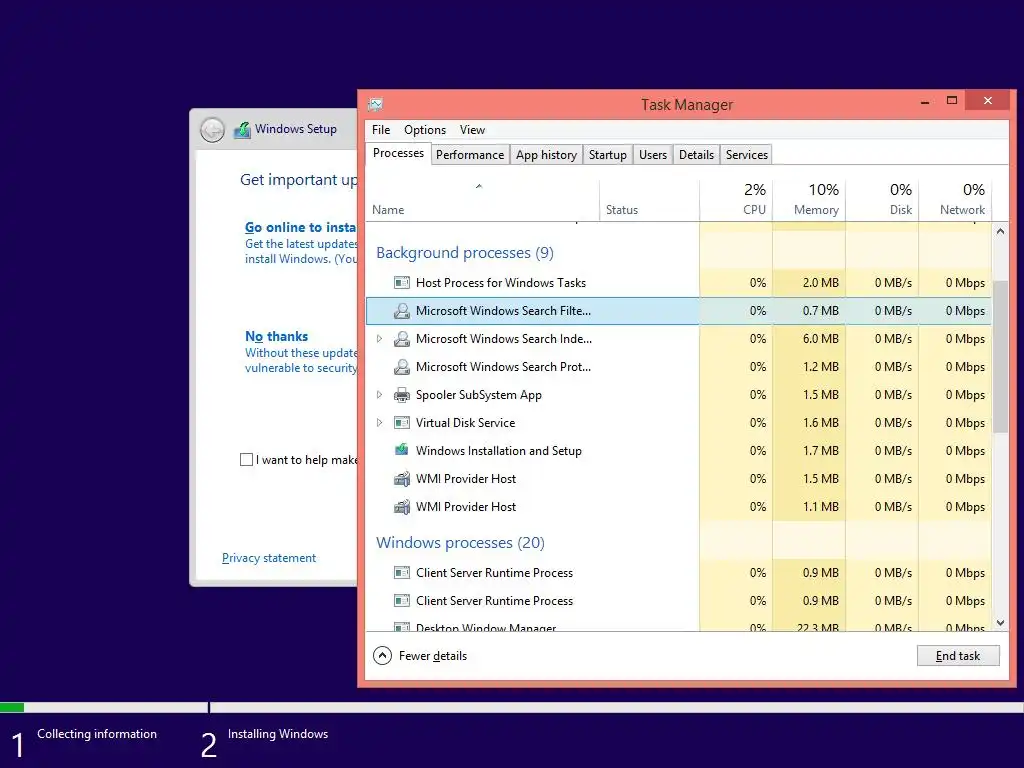Screen dimensions: 1024x768
Task: Click the End task button
Action: point(957,656)
